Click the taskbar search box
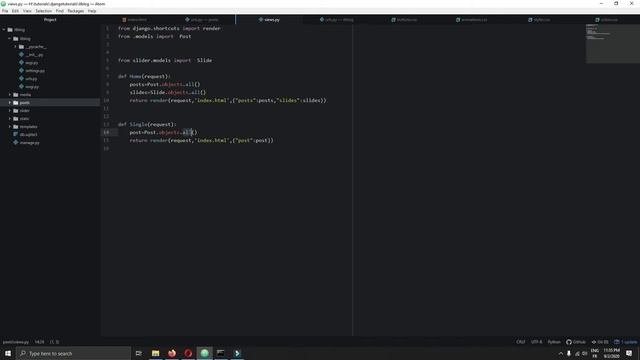The image size is (640, 360). pos(73,353)
